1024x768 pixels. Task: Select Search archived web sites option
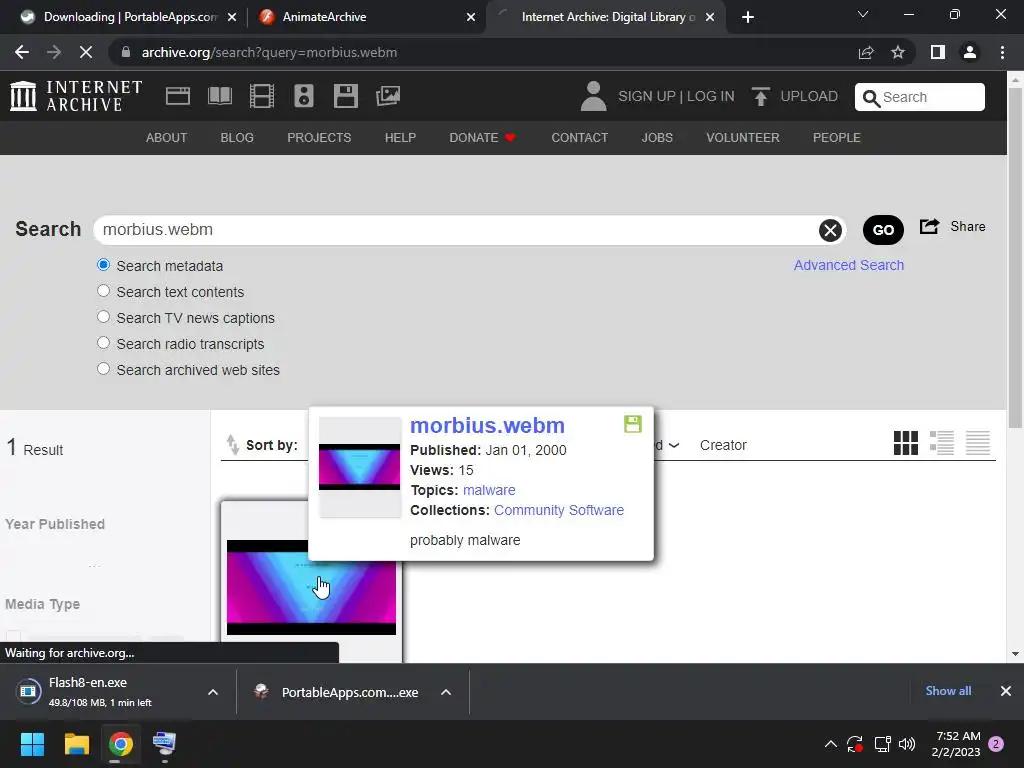pos(103,369)
